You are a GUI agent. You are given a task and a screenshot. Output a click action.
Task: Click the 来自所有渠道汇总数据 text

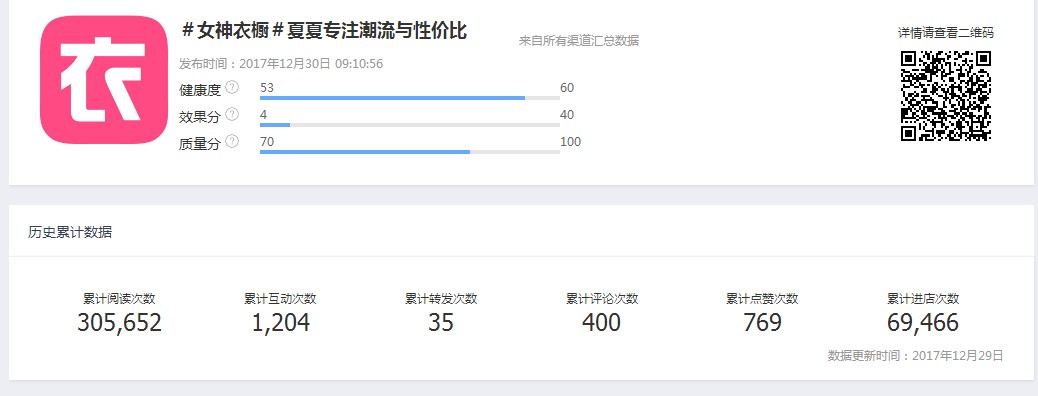pos(579,40)
